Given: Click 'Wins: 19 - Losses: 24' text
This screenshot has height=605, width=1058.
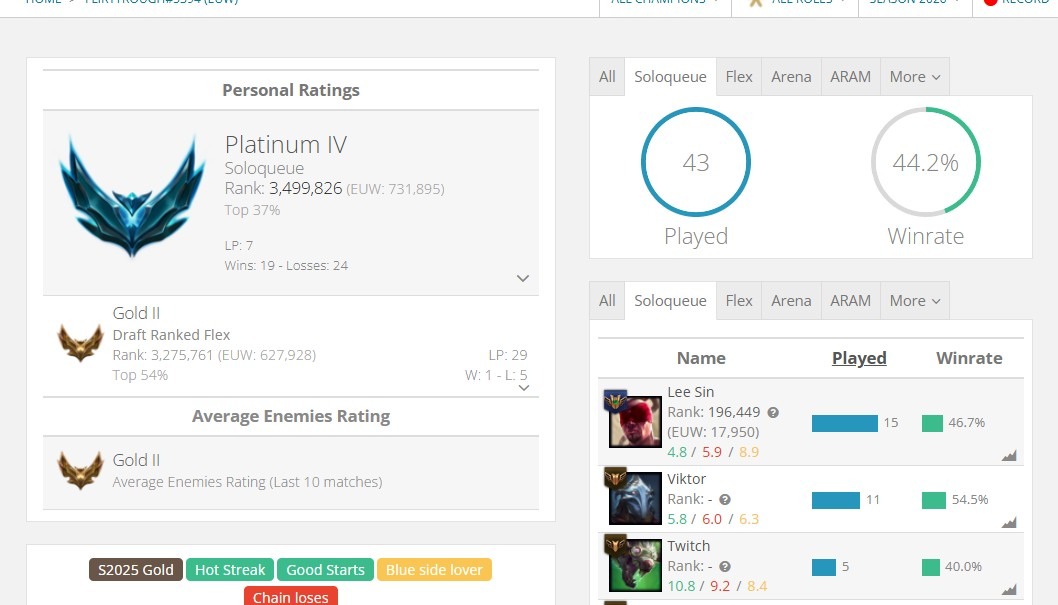Looking at the screenshot, I should tap(286, 265).
